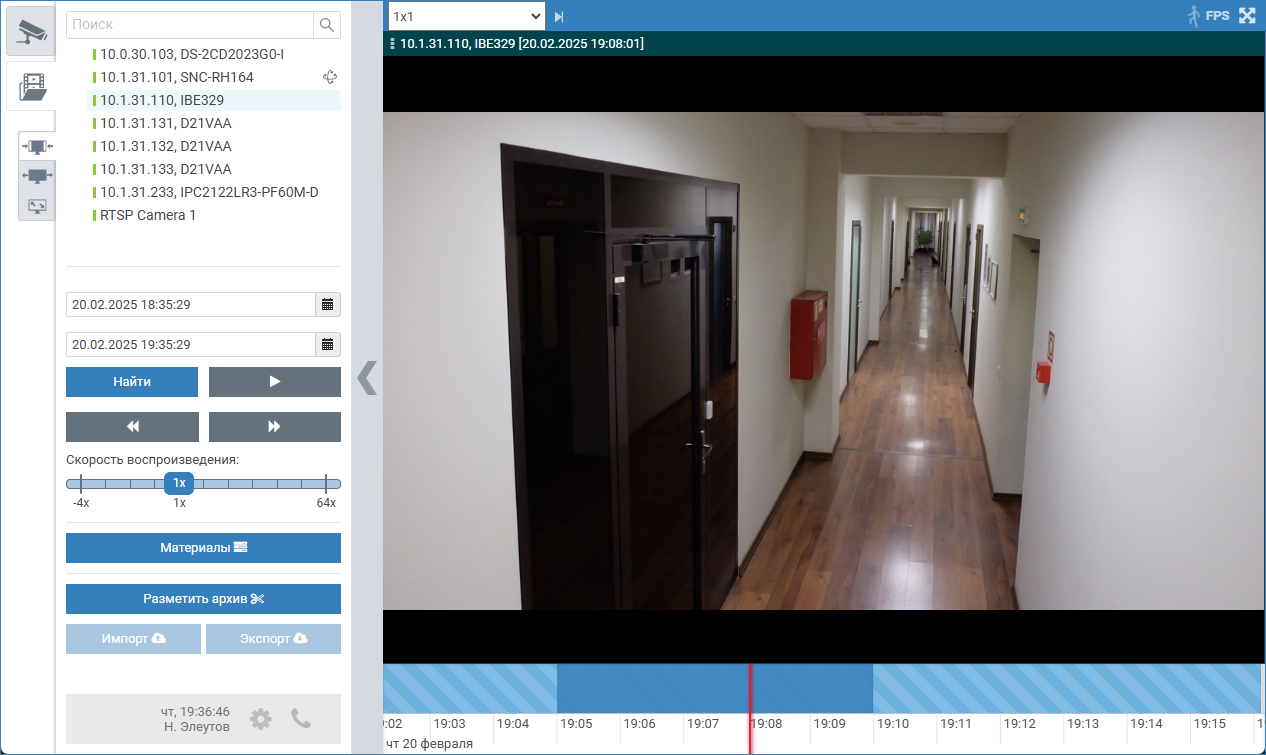The height and width of the screenshot is (755, 1266).
Task: Select the monitor with inward arrows icon
Action: (37, 147)
